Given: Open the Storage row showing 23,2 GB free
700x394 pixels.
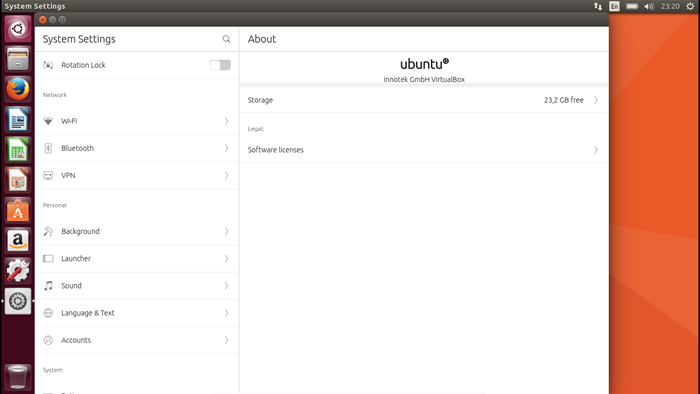Looking at the screenshot, I should point(424,100).
